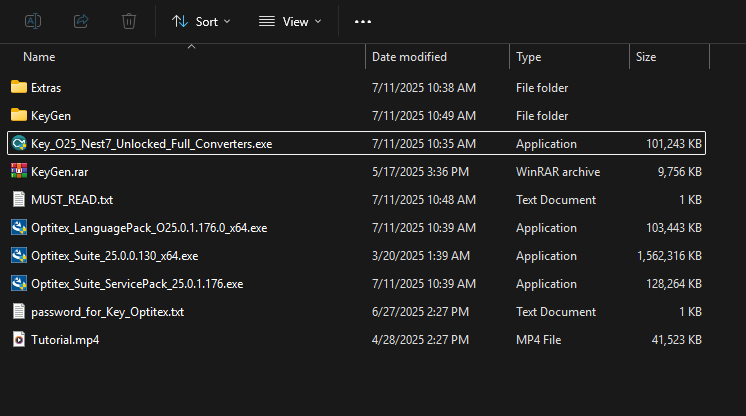746x416 pixels.
Task: Click the KeyGen.rar WinRAR archive icon
Action: click(19, 172)
